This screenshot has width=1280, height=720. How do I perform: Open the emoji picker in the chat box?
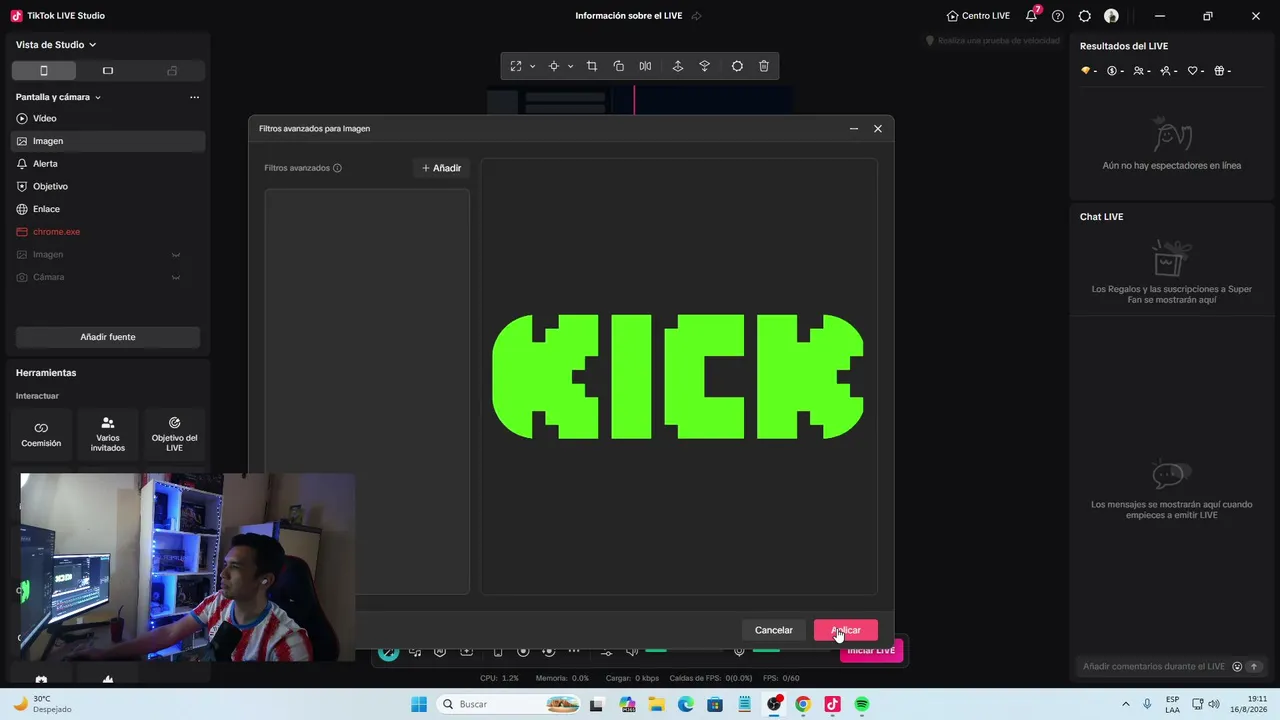(x=1237, y=667)
